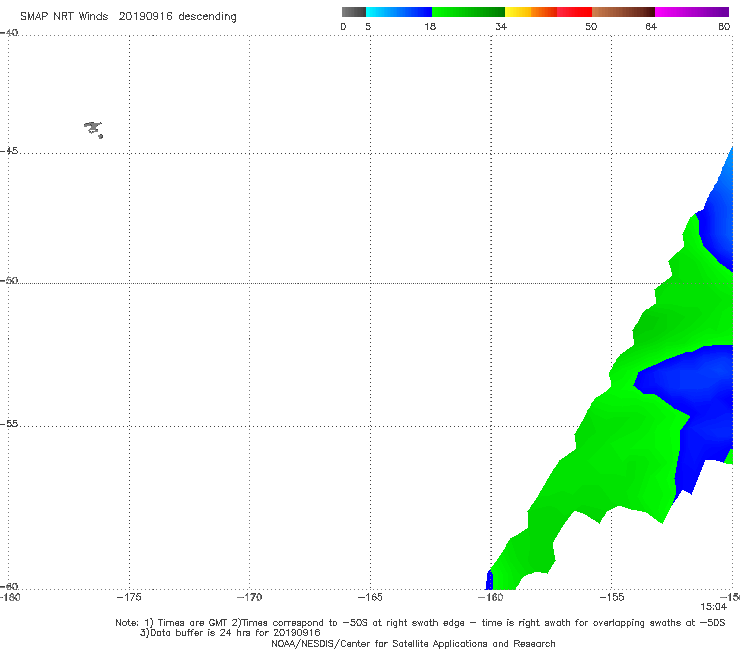Click the longitude label "-155"
This screenshot has width=740, height=650.
click(x=612, y=597)
